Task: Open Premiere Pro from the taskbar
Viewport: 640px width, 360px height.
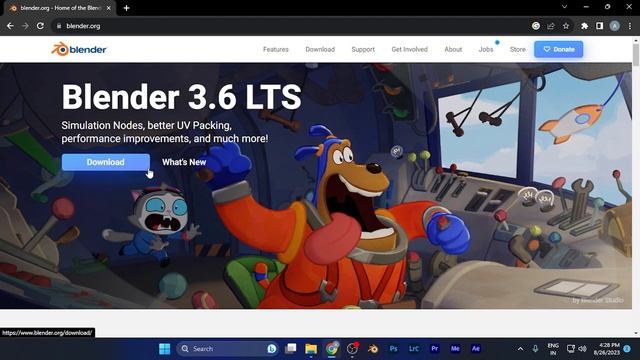Action: pos(435,349)
